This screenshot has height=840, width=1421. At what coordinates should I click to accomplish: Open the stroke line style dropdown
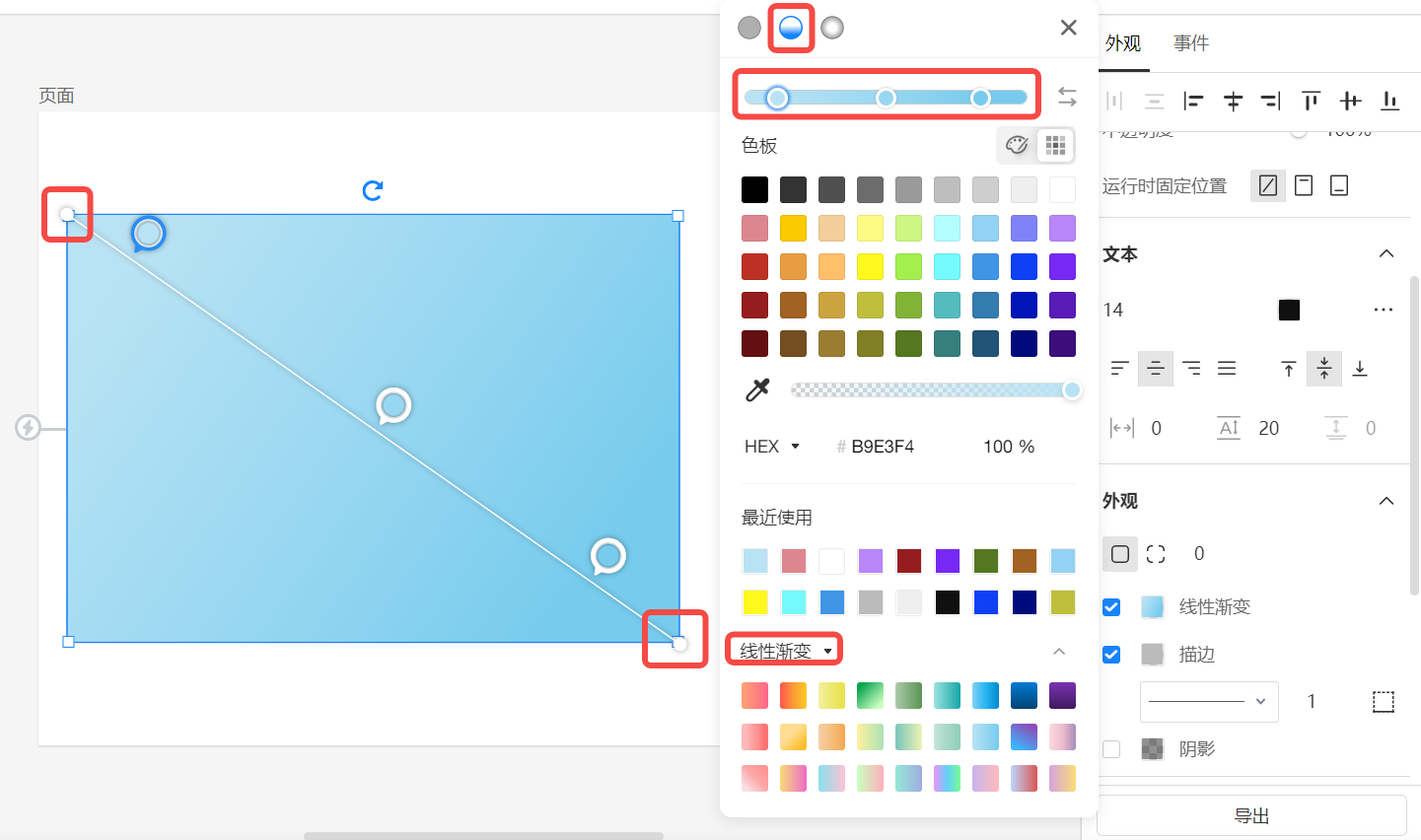tap(1209, 702)
